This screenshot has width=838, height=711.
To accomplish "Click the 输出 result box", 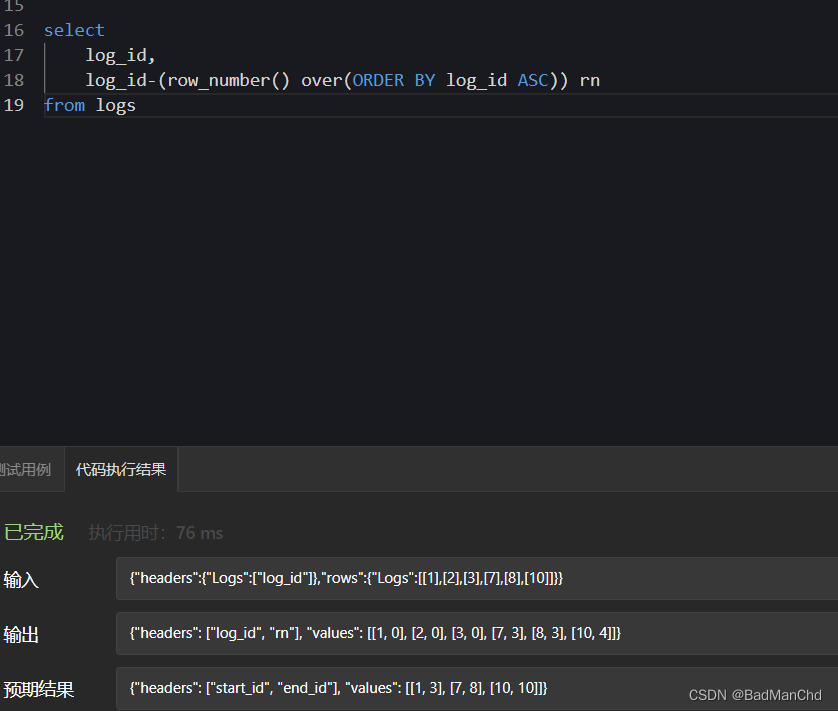I will (477, 633).
